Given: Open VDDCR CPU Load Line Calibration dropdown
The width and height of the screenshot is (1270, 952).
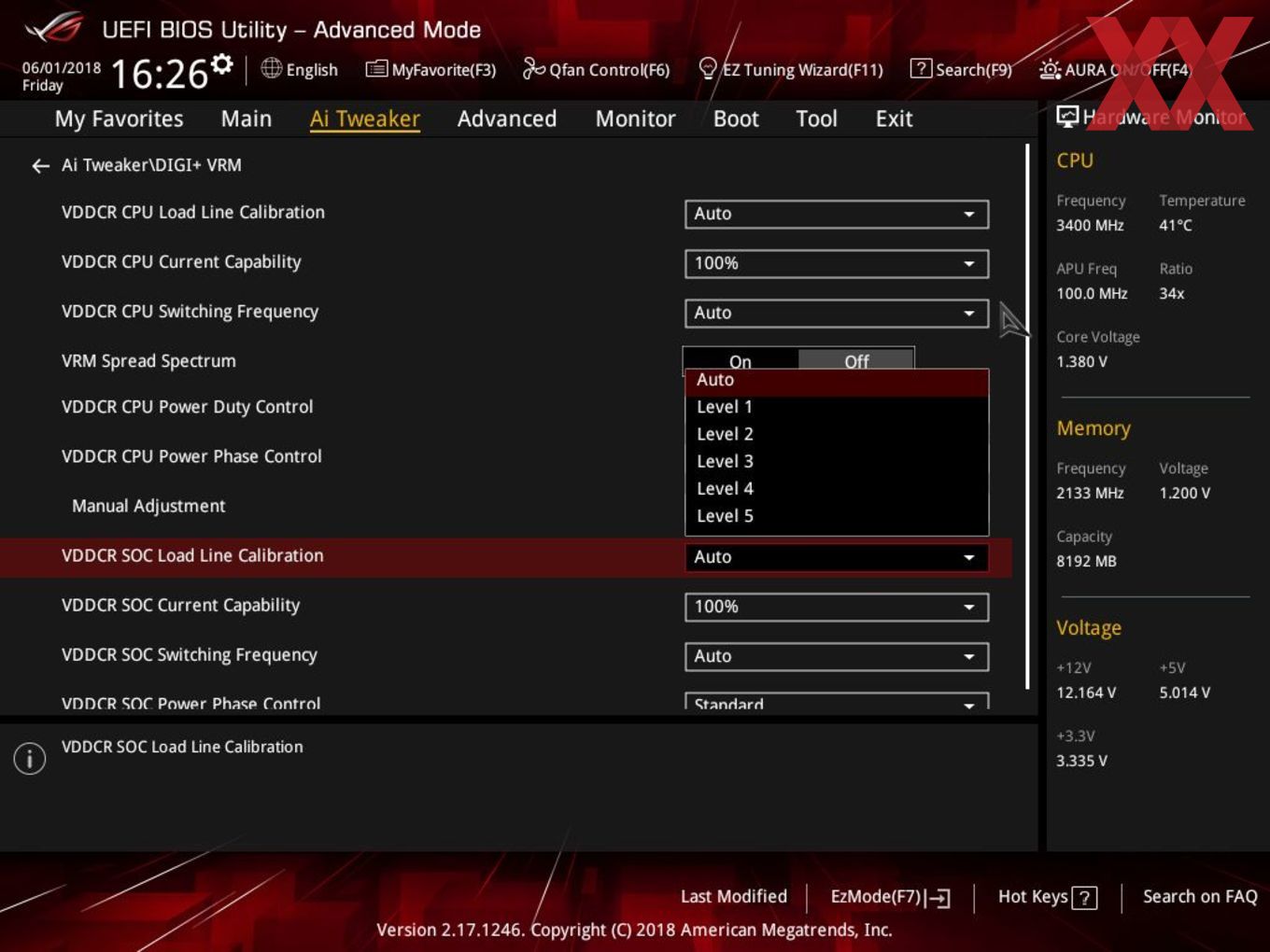Looking at the screenshot, I should (837, 214).
